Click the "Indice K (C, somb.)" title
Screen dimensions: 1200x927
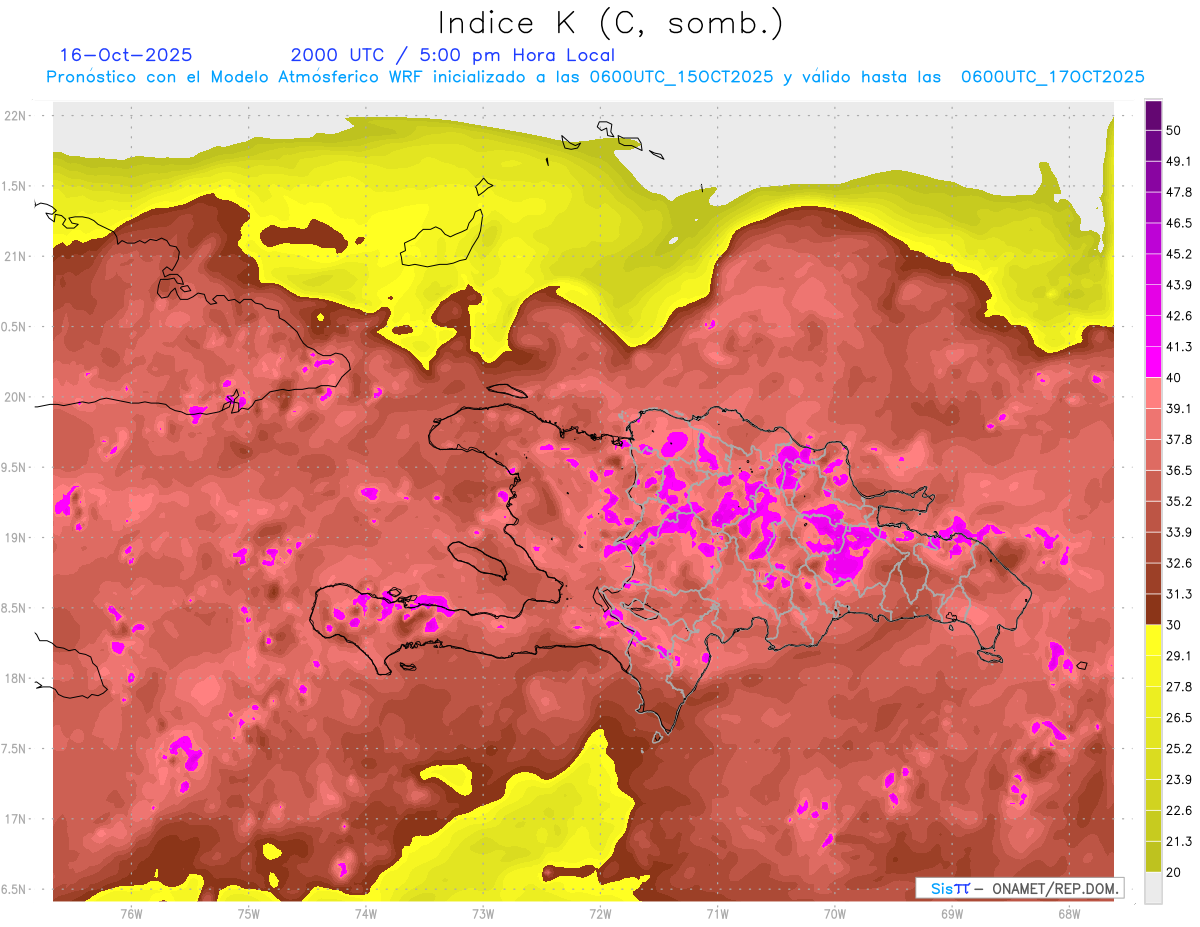pyautogui.click(x=610, y=22)
